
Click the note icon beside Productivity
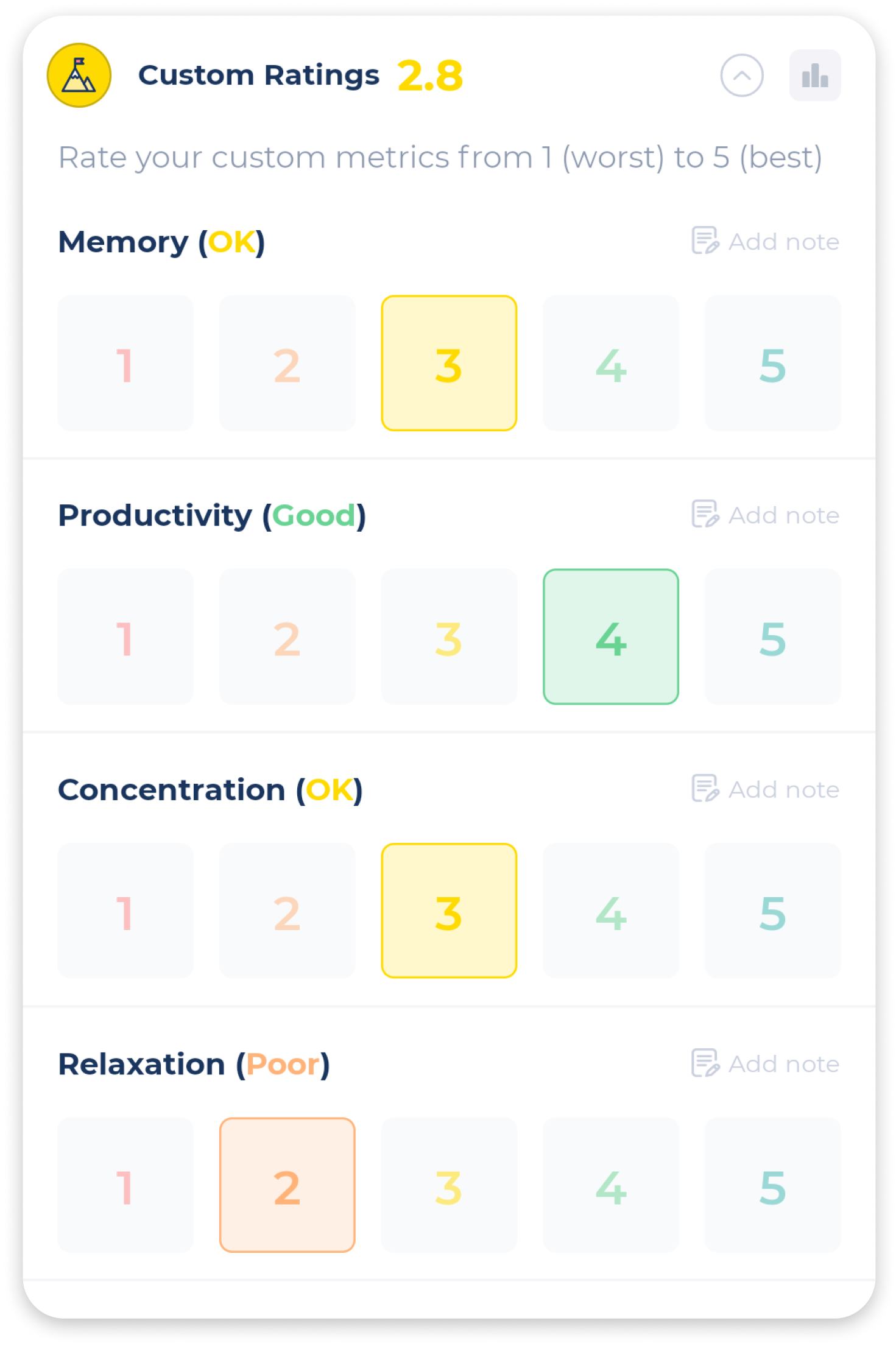coord(705,514)
